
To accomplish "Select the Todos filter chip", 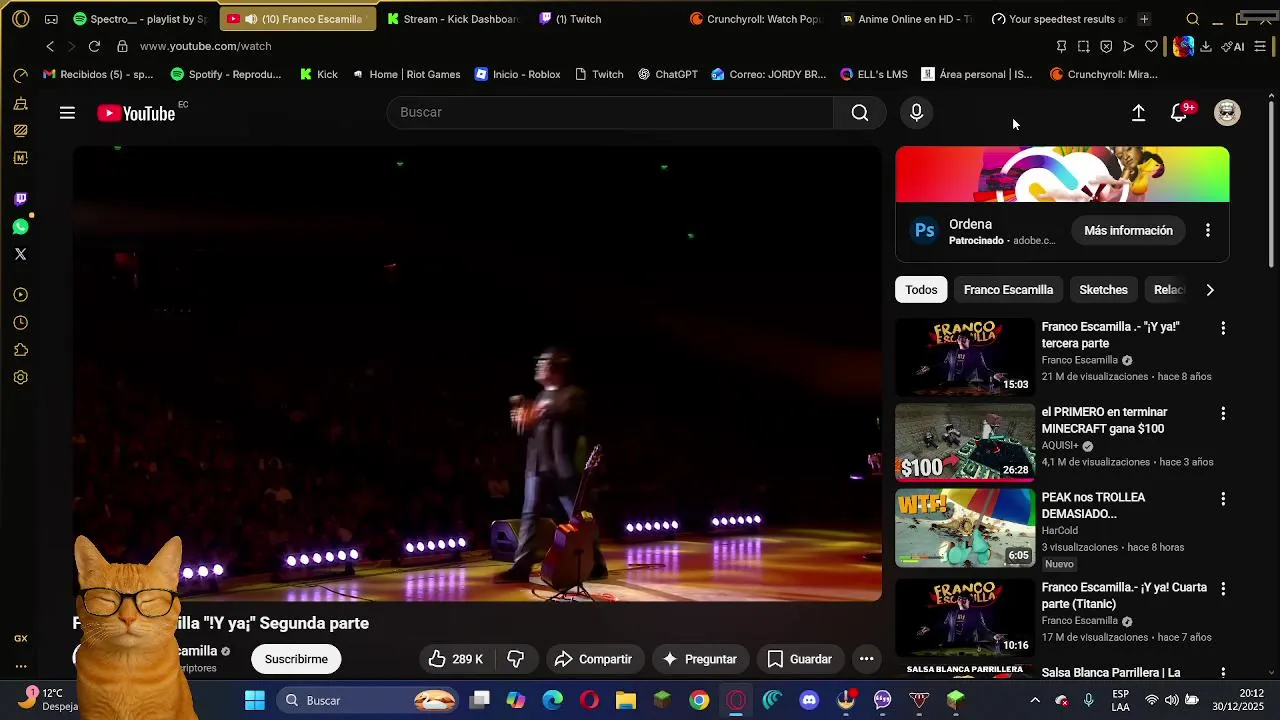I will (x=921, y=290).
